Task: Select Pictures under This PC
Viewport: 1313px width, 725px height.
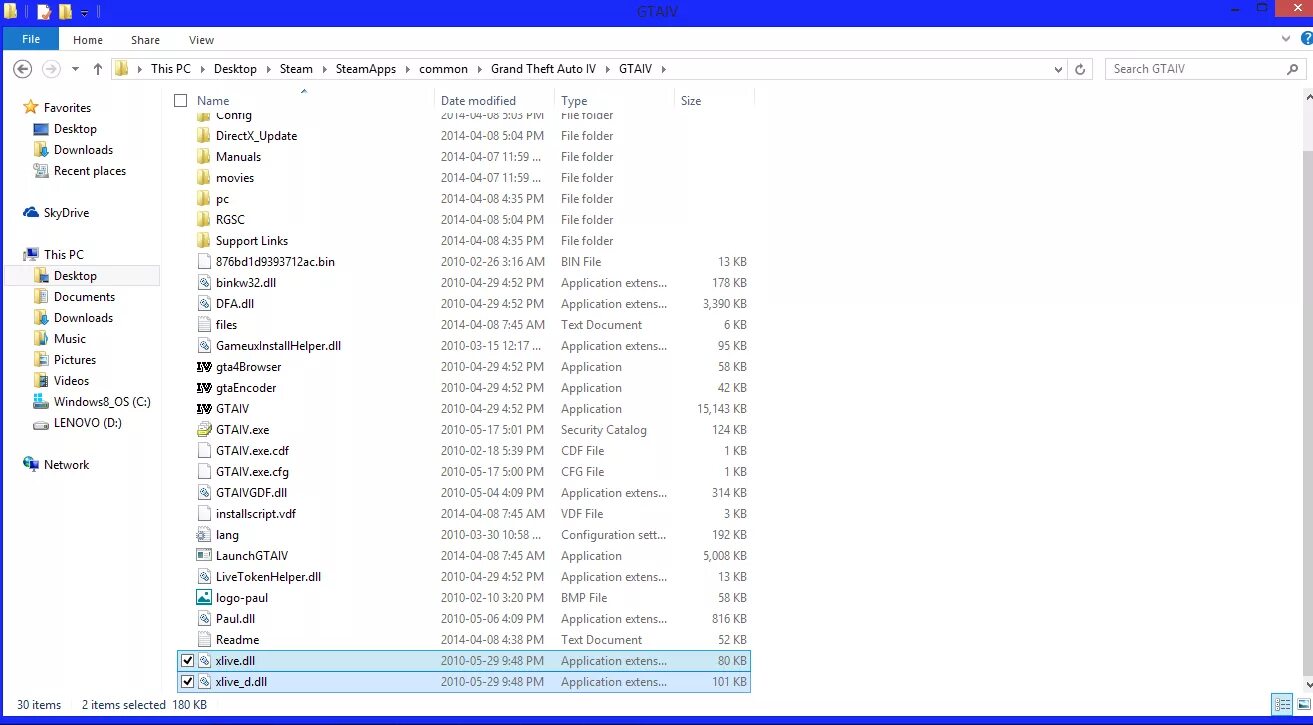Action: click(75, 360)
